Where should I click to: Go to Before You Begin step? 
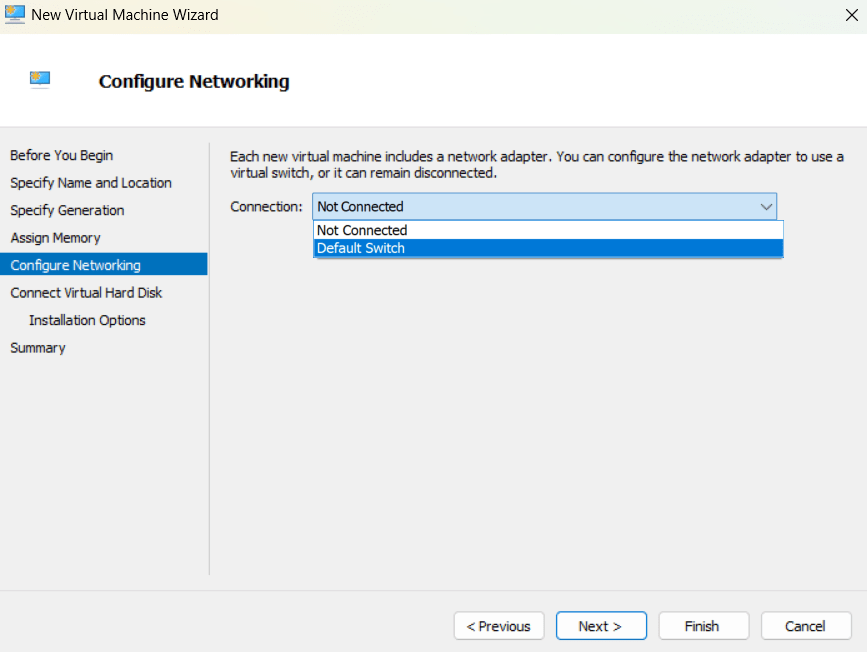point(62,155)
